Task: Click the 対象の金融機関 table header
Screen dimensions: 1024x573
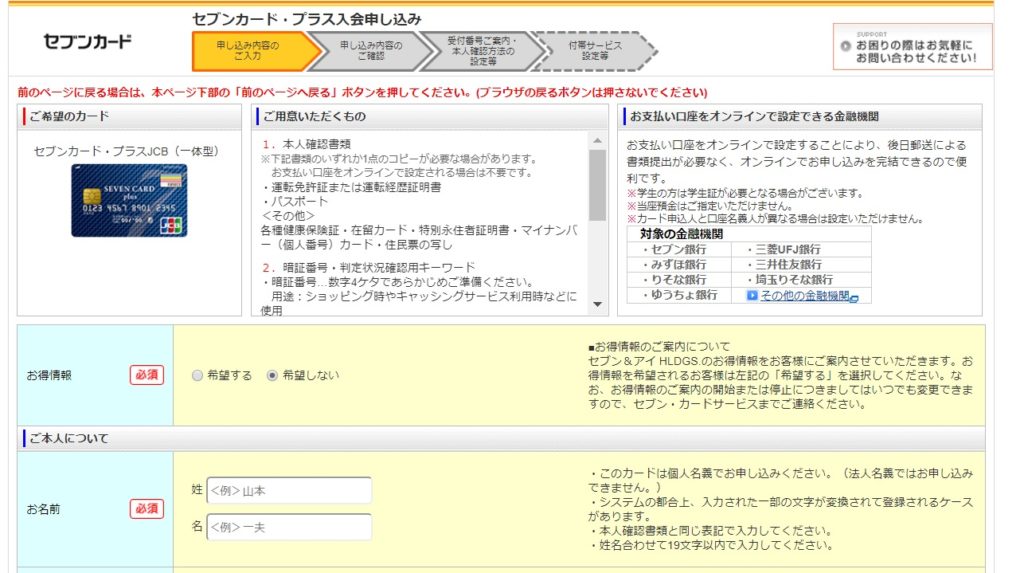Action: pos(749,234)
